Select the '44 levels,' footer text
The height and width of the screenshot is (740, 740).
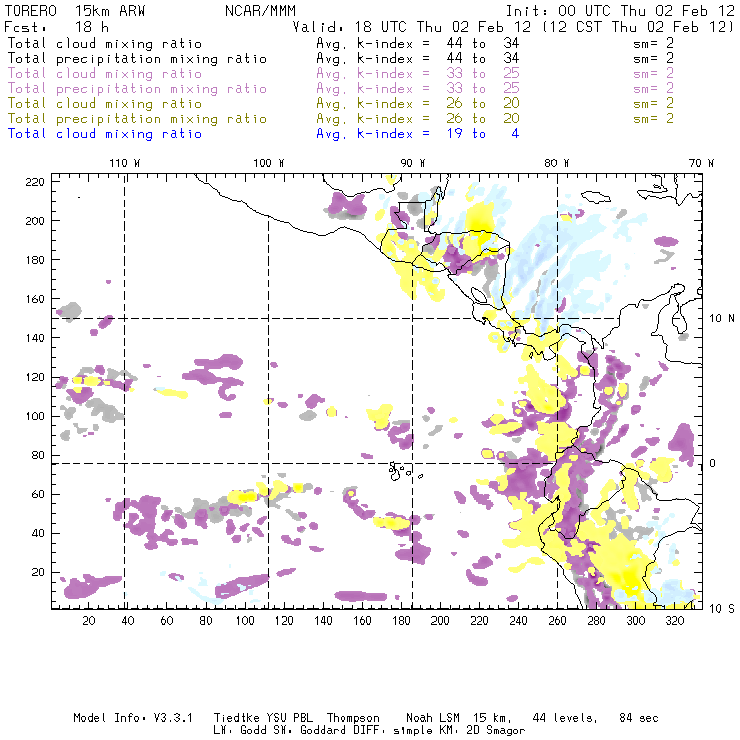click(565, 718)
